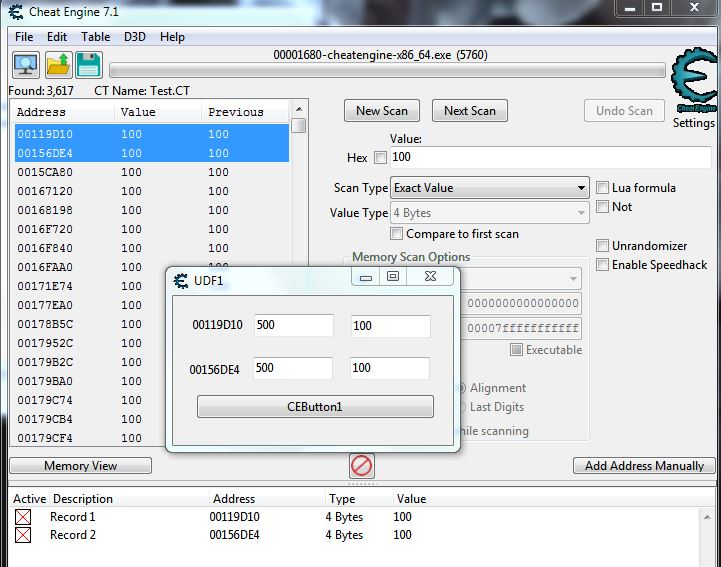Toggle Active box for Record 1
The image size is (721, 567).
click(23, 517)
